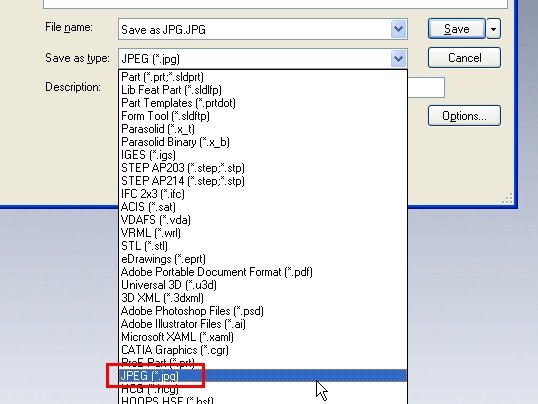Screen dimensions: 538x404
Task: Select 3D XML (*.3dxml) format
Action: point(263,298)
